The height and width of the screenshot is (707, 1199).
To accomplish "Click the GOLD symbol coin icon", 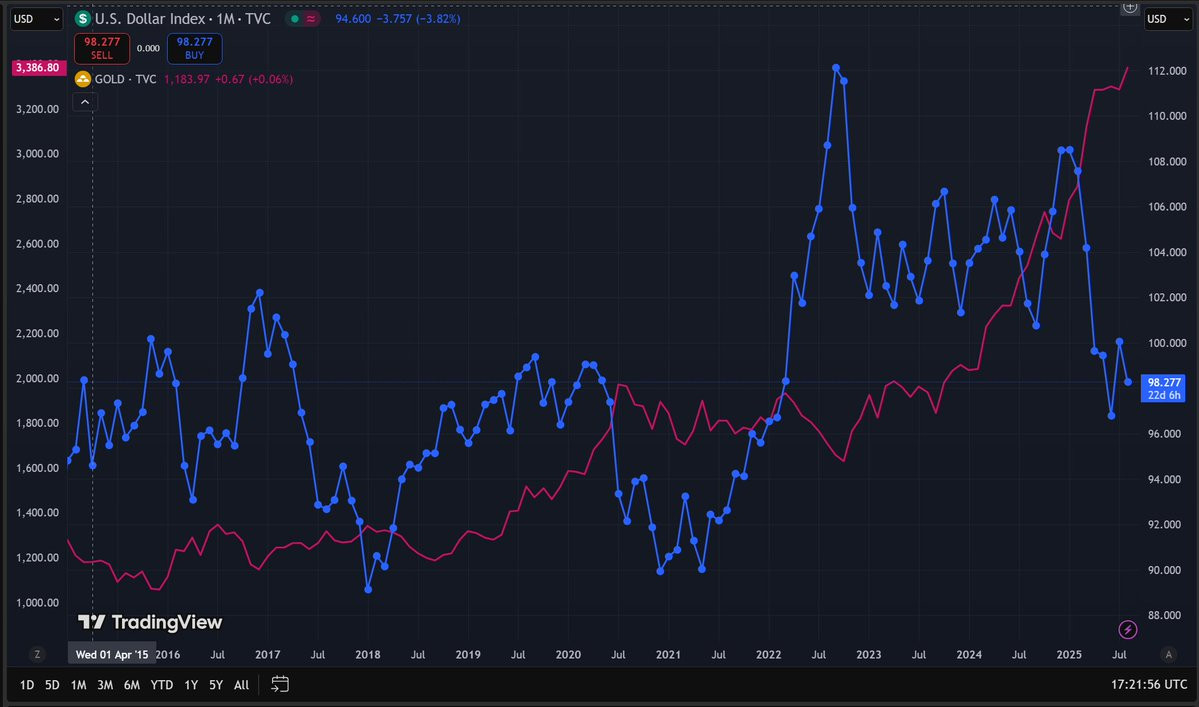I will (83, 79).
